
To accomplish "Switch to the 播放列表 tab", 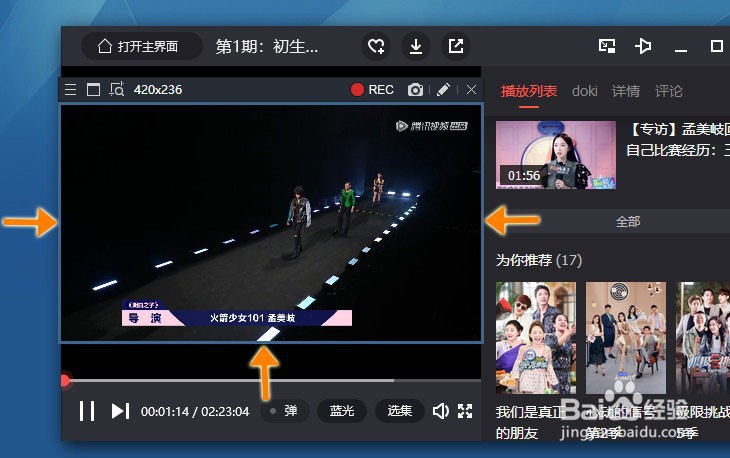I will click(x=529, y=91).
